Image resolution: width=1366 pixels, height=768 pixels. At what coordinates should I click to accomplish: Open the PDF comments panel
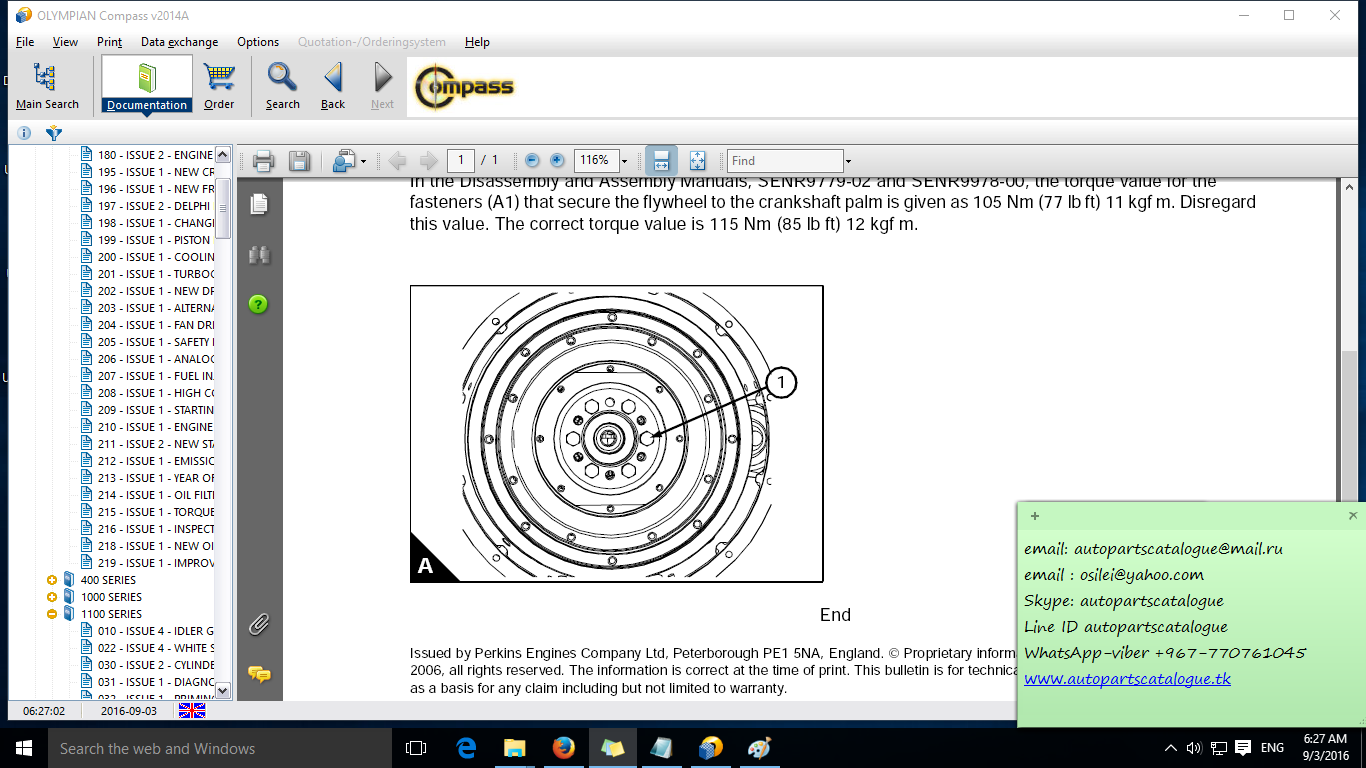(x=259, y=674)
